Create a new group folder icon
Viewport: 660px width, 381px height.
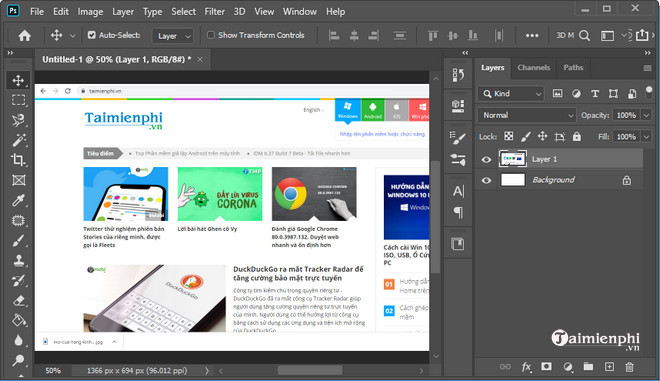click(x=588, y=367)
